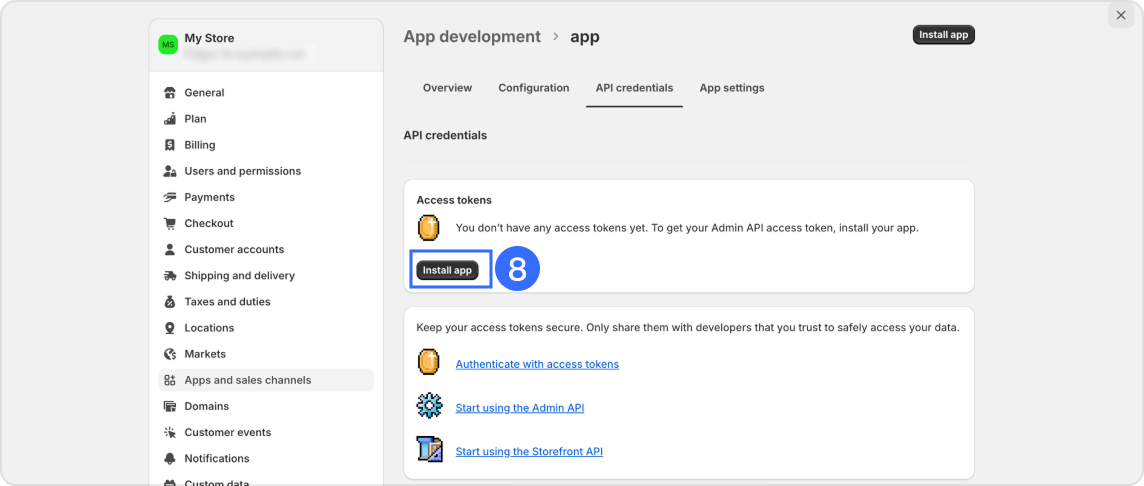The width and height of the screenshot is (1144, 486).
Task: Close the settings dialog with X
Action: tap(1121, 15)
